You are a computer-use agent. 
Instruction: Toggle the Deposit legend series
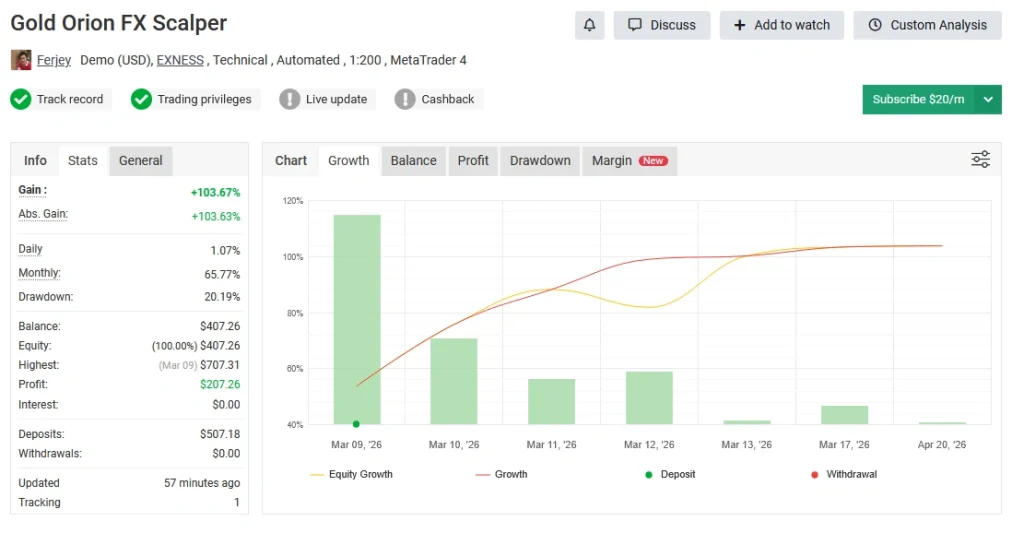pyautogui.click(x=670, y=474)
